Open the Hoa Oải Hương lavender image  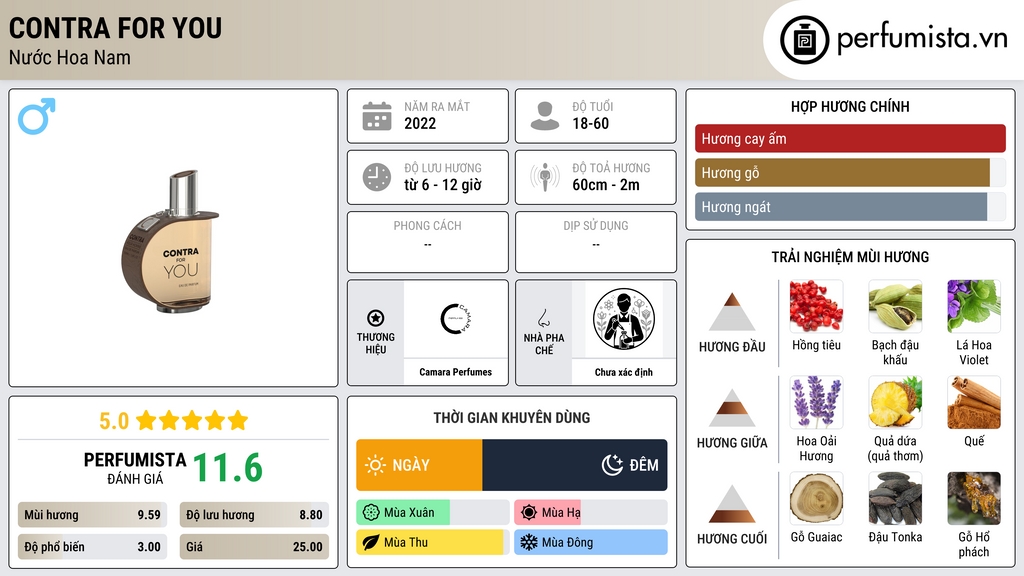pos(816,402)
